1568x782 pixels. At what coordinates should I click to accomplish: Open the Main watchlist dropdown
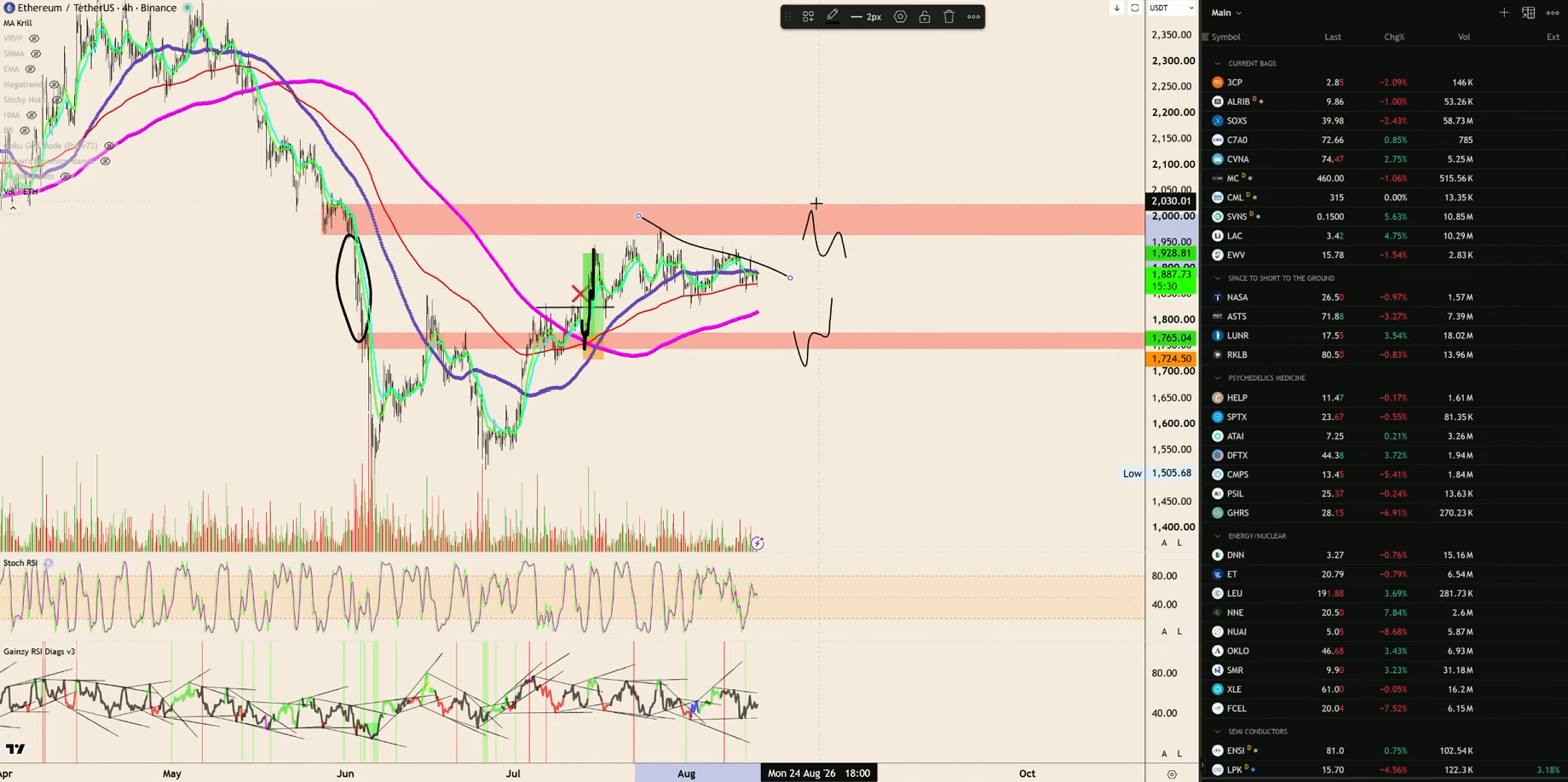coord(1226,13)
